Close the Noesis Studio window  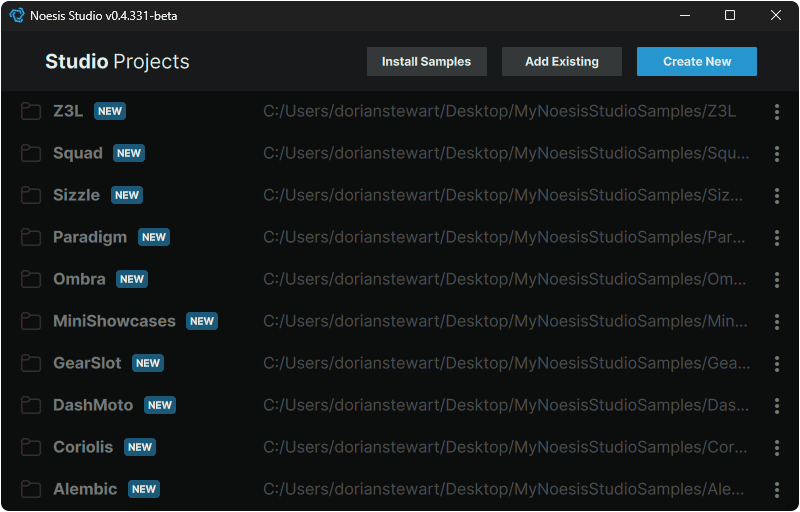(776, 15)
